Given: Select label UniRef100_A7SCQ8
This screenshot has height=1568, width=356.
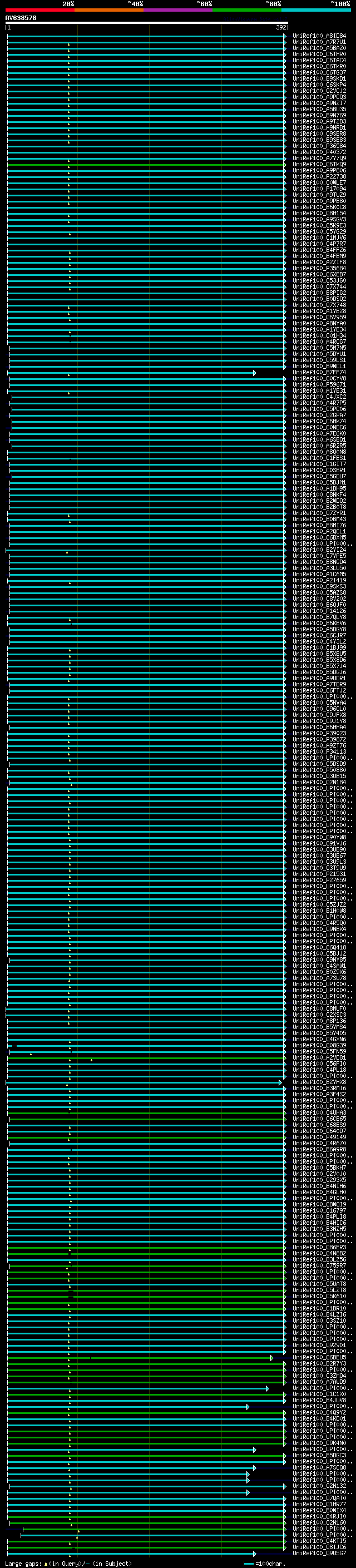Looking at the screenshot, I should pos(319,1467).
